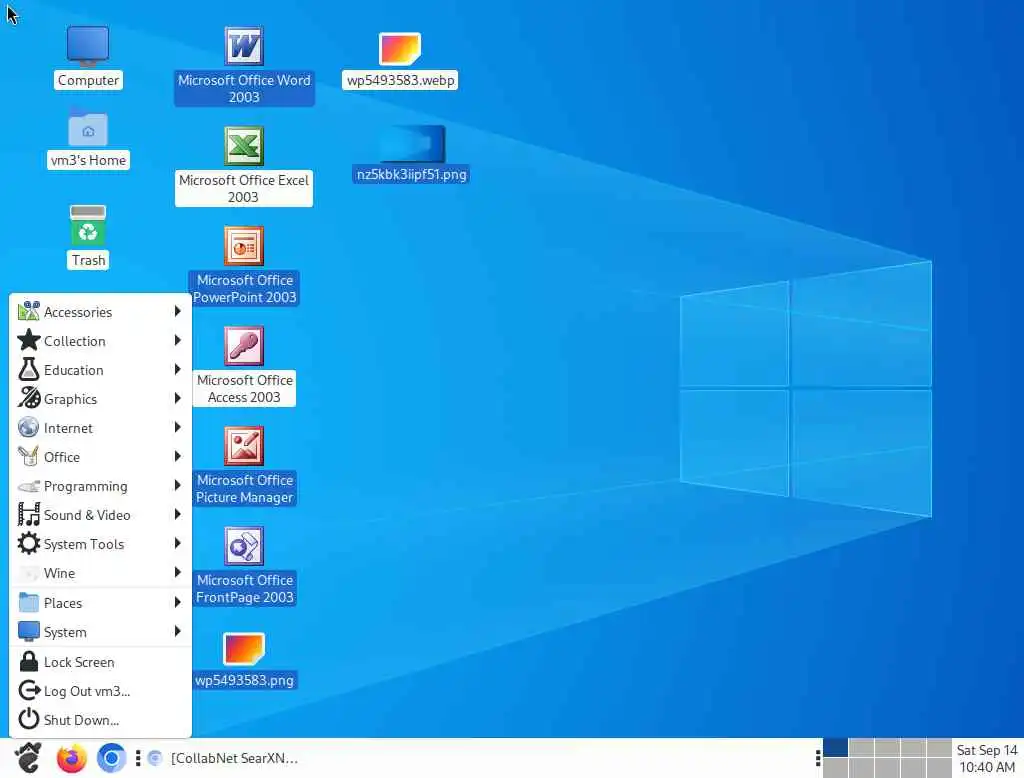Open the Programming menu category
Image resolution: width=1024 pixels, height=778 pixels.
[101, 485]
